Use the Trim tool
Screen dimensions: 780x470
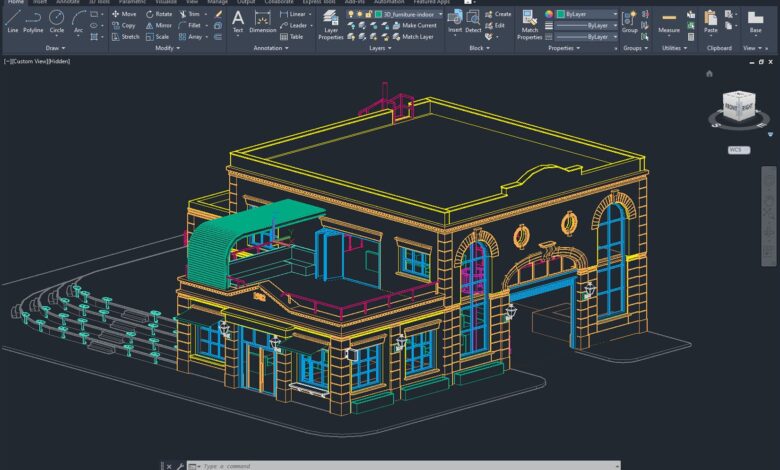(190, 14)
